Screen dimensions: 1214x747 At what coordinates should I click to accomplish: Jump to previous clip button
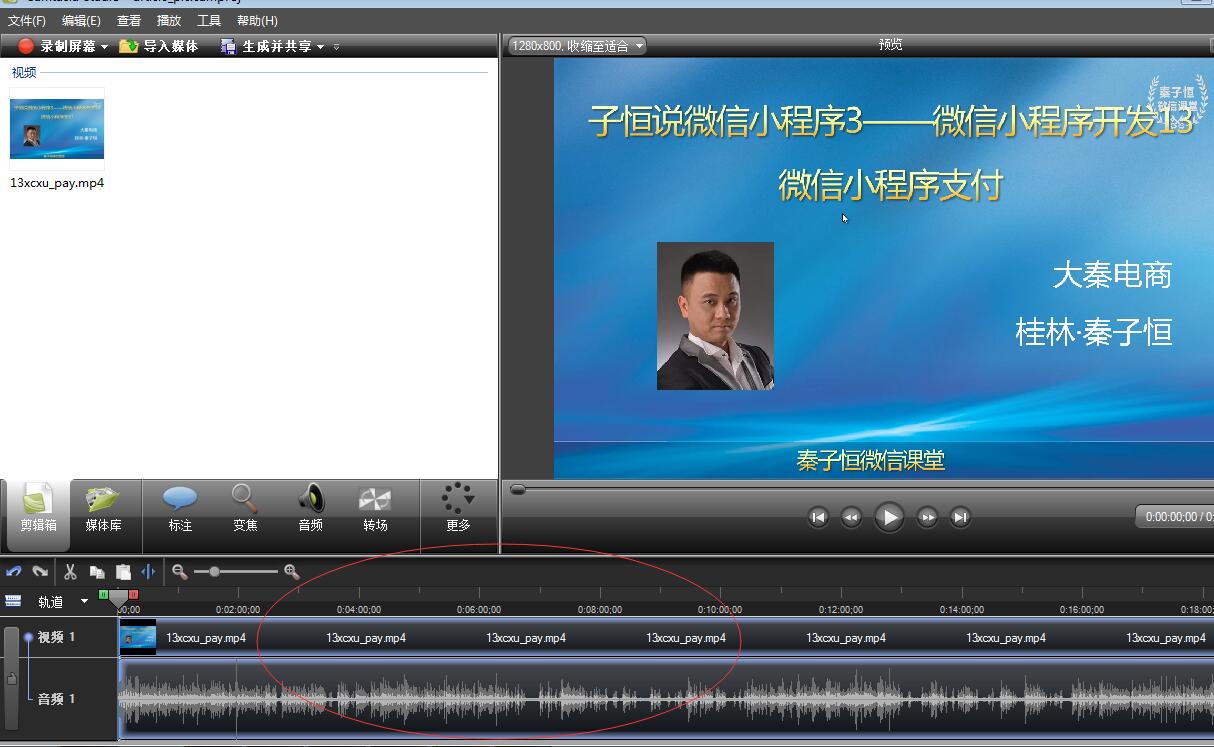tap(818, 517)
